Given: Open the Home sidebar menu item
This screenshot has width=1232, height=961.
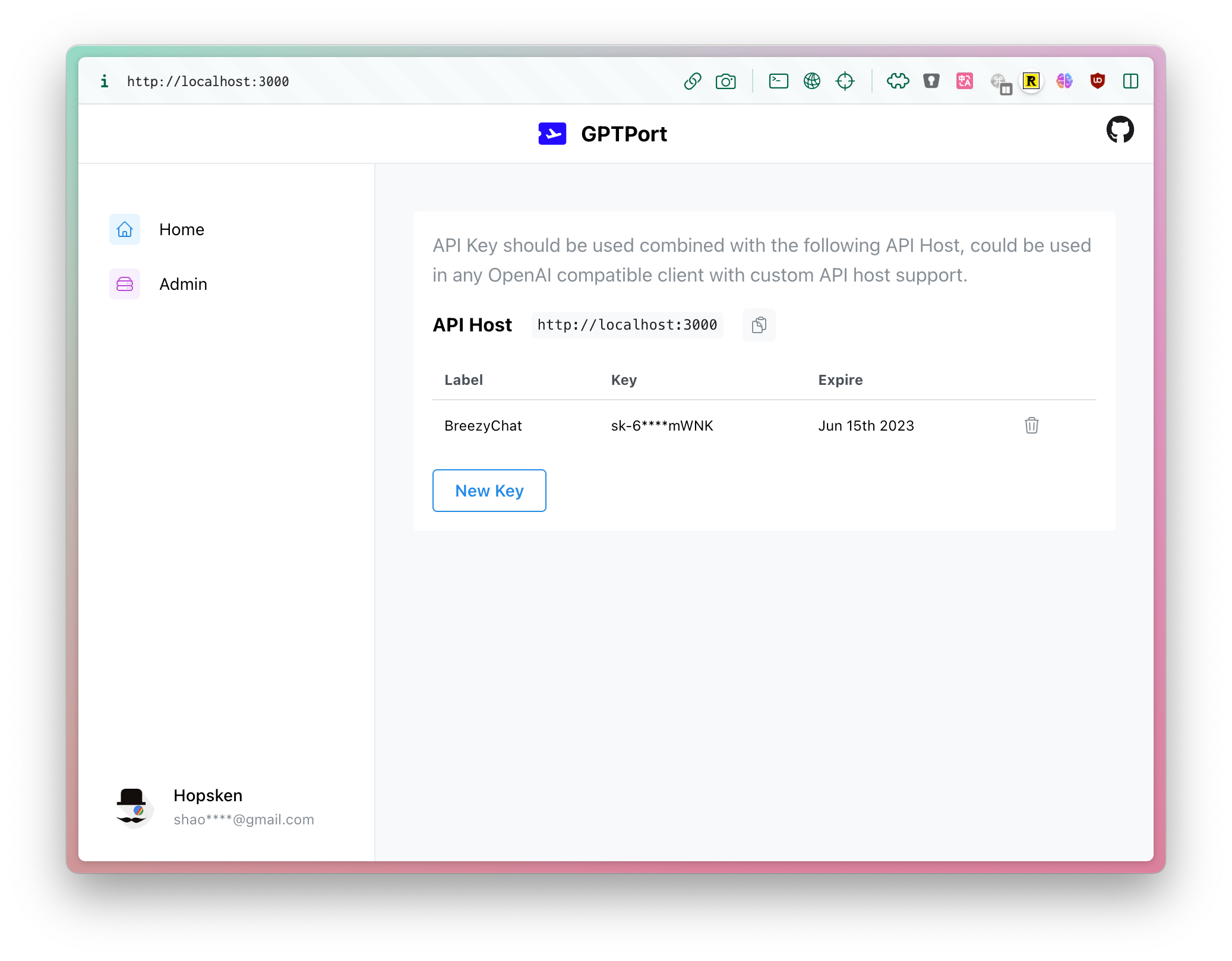Looking at the screenshot, I should 181,229.
